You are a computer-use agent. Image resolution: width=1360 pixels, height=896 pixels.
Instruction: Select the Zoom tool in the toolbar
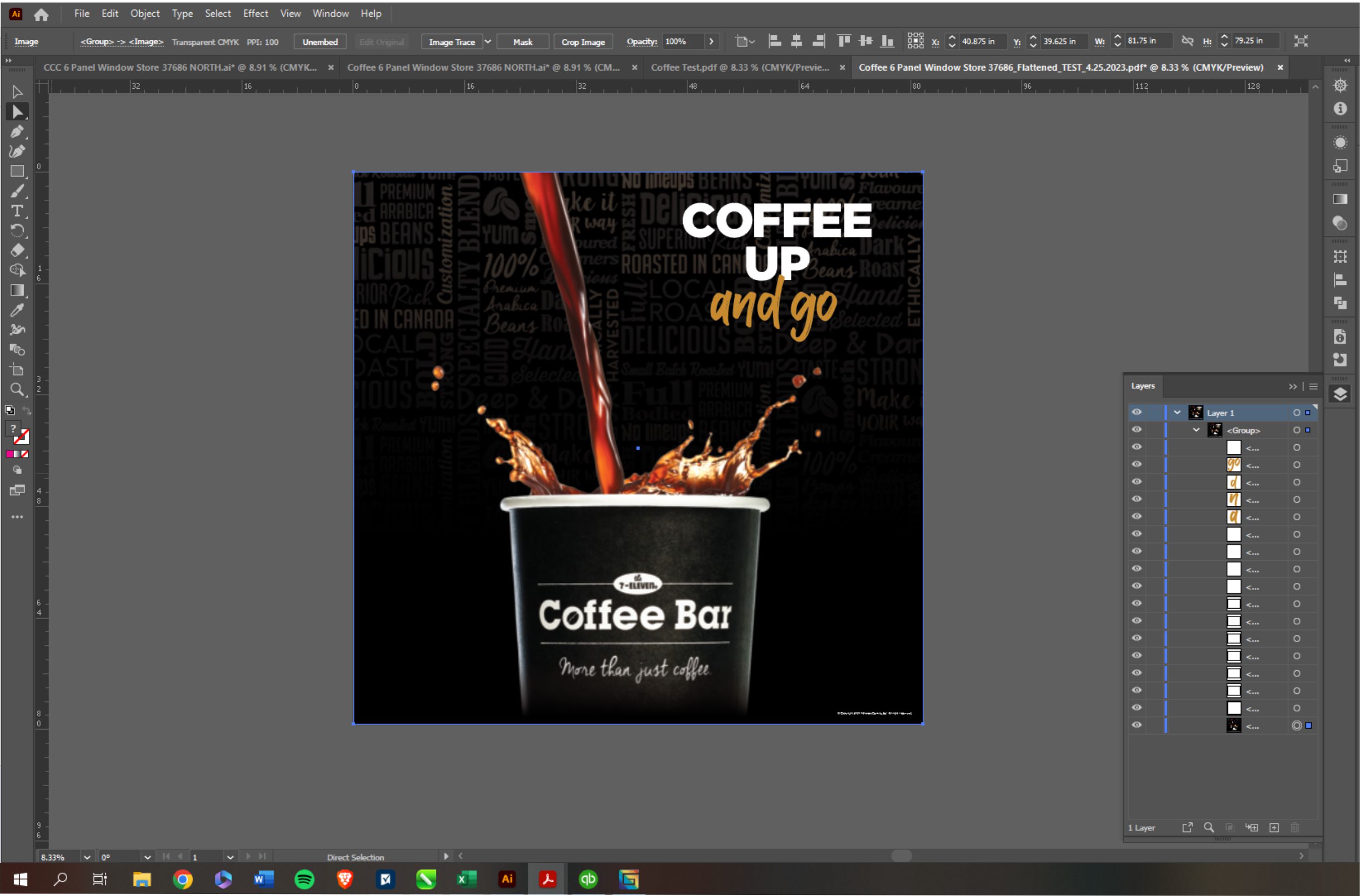[x=17, y=390]
